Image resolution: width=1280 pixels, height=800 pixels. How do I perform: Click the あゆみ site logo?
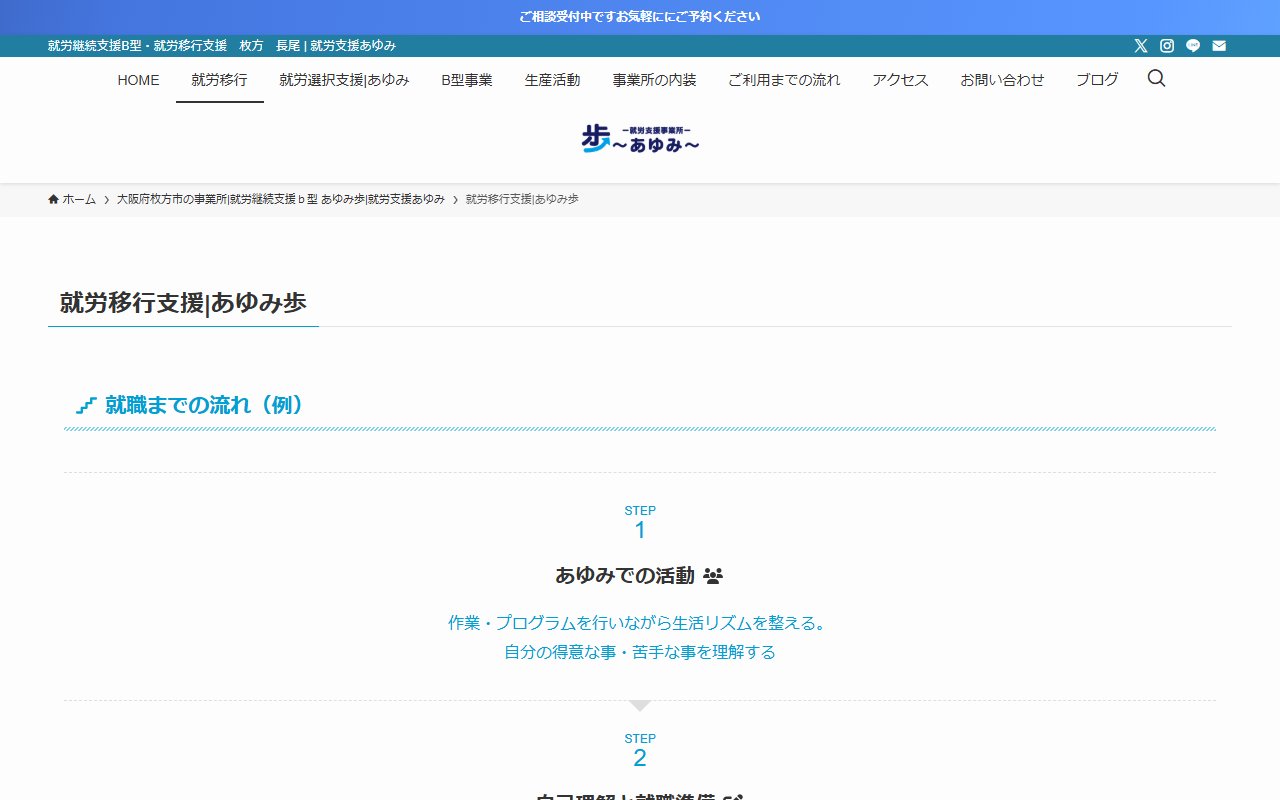tap(640, 139)
